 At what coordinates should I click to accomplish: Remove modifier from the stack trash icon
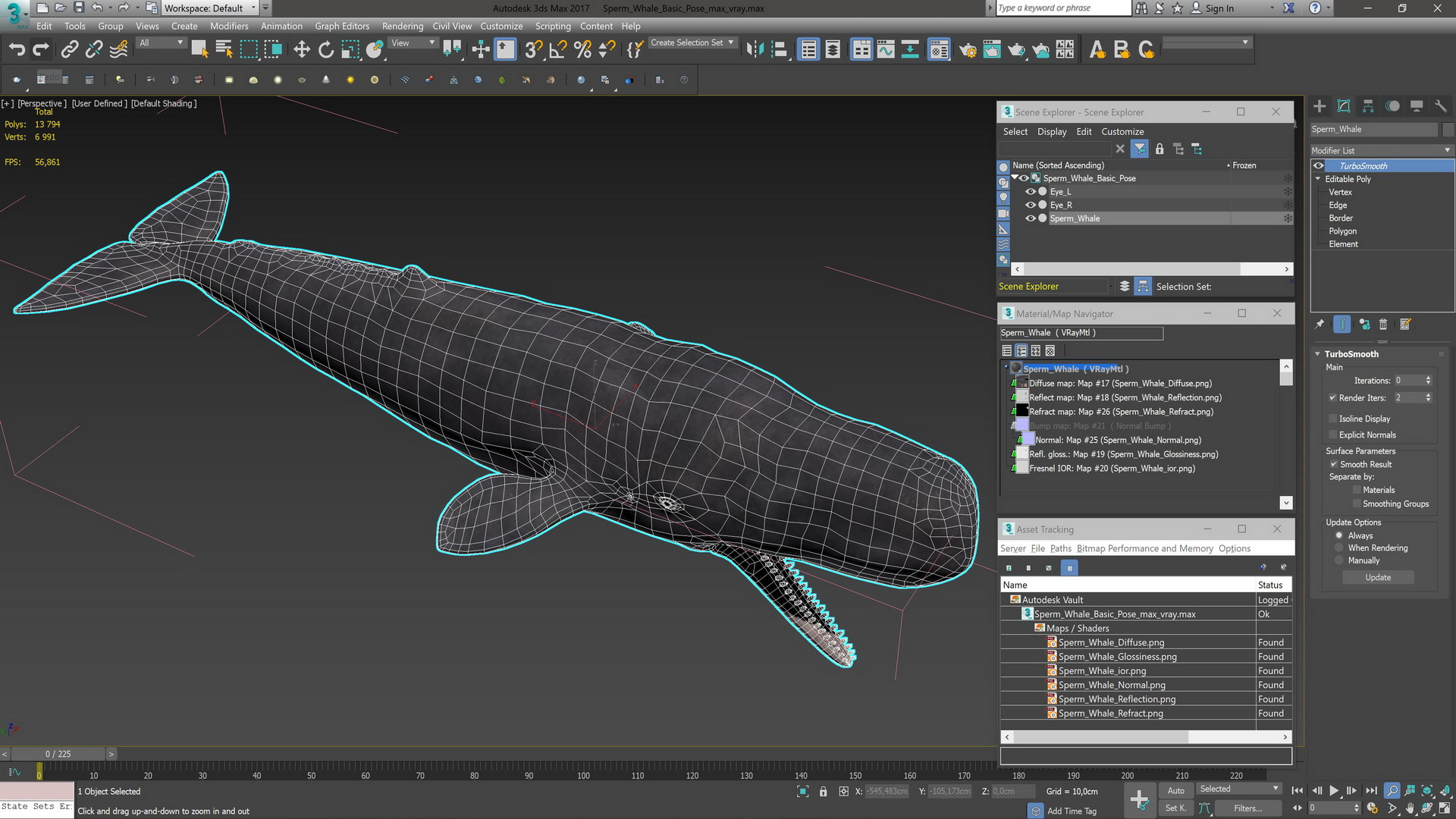tap(1383, 325)
